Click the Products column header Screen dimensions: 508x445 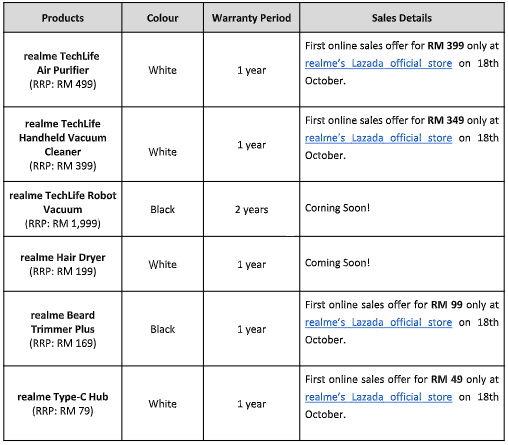click(63, 18)
